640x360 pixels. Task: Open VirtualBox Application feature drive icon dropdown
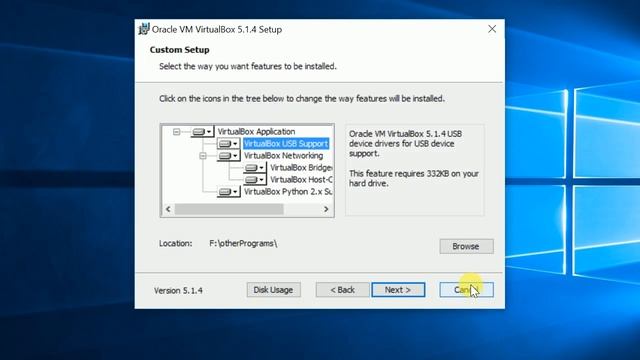point(202,131)
